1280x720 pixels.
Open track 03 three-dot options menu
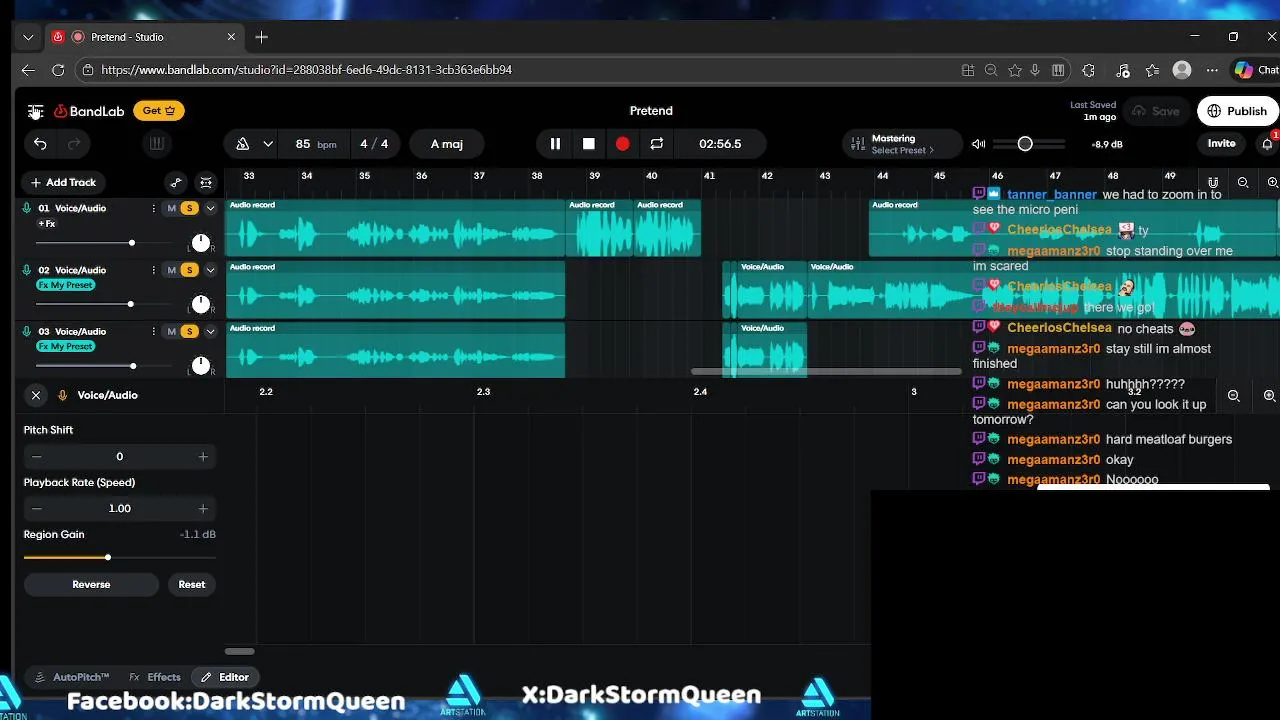point(153,331)
